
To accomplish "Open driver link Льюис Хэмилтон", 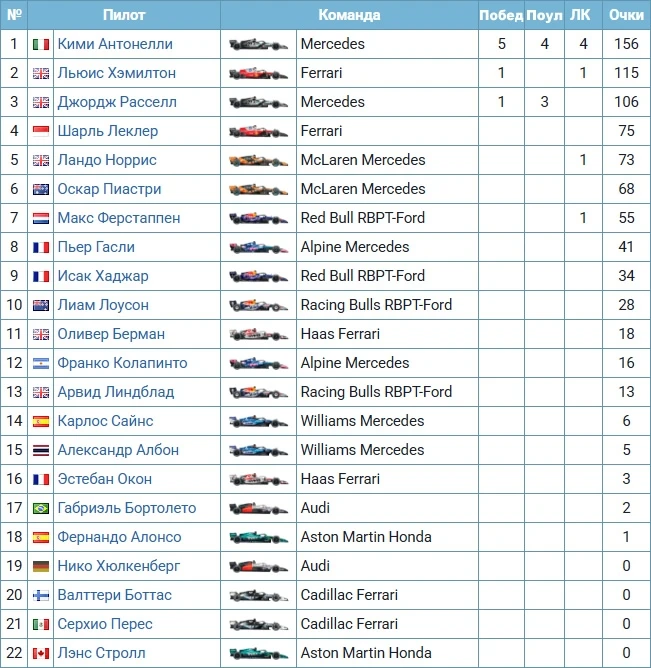I will [x=117, y=73].
